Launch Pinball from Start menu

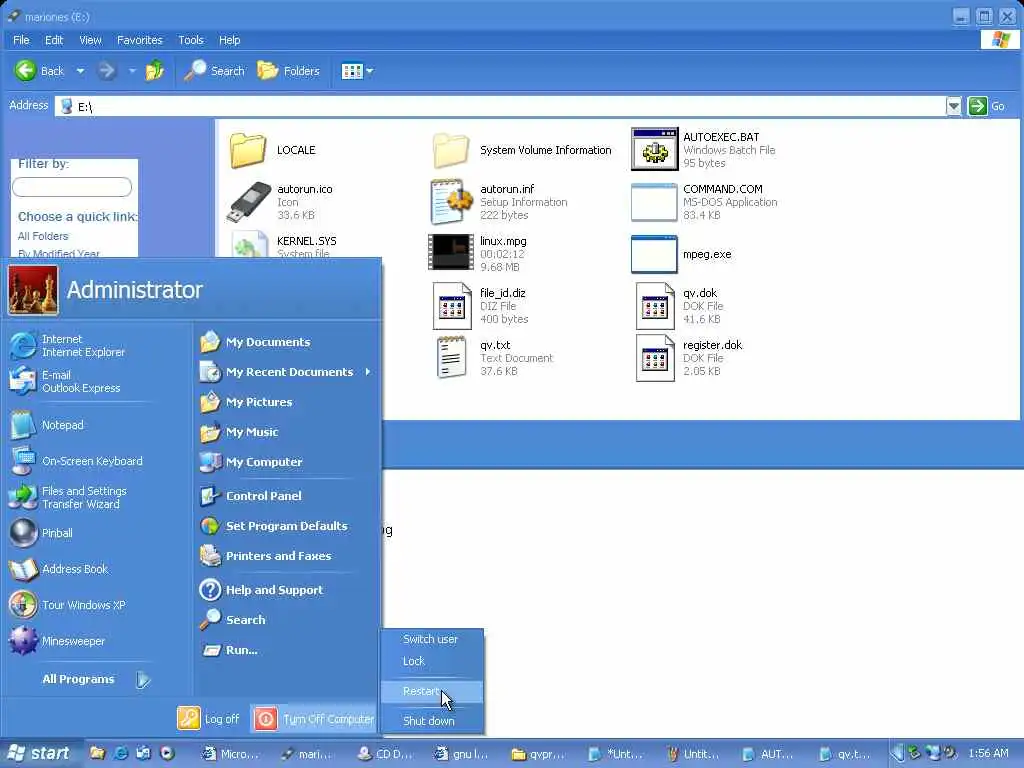click(x=42, y=533)
